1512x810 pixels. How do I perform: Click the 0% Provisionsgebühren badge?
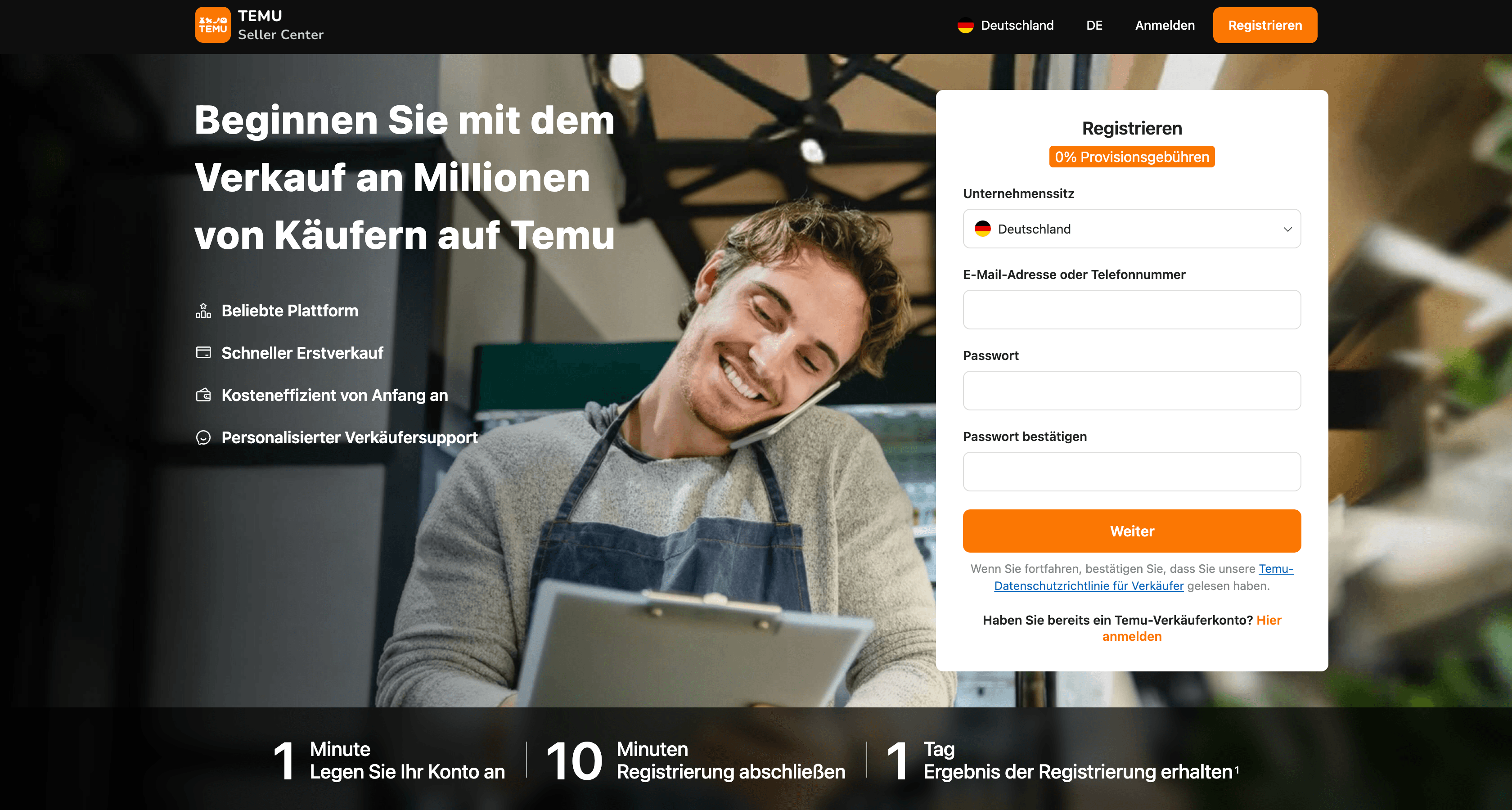1132,157
